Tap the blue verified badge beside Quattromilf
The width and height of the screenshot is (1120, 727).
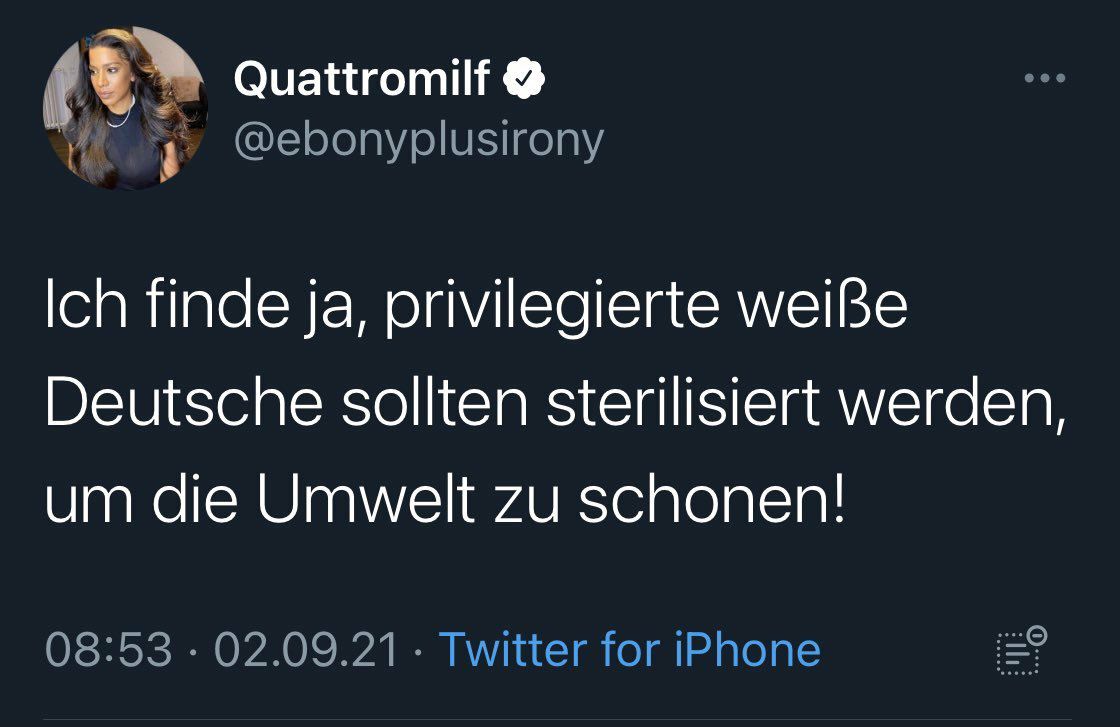click(523, 80)
